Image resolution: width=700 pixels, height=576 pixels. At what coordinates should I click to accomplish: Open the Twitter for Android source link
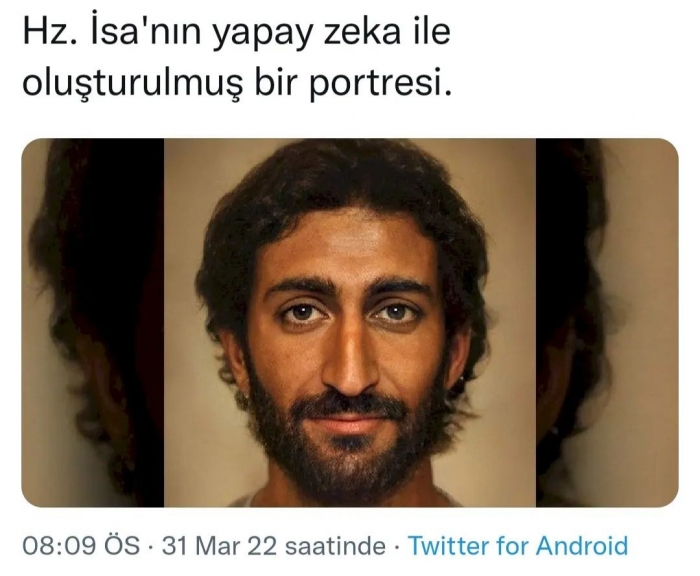[x=518, y=546]
